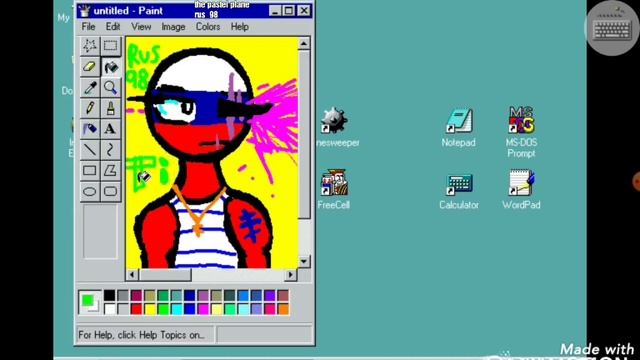This screenshot has width=640, height=360.
Task: Select the FreeCell desktop shortcut
Action: 334,189
